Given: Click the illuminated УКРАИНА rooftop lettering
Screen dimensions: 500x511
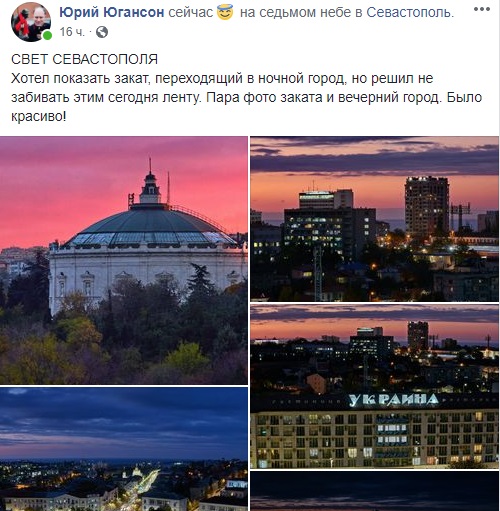Looking at the screenshot, I should pos(393,400).
